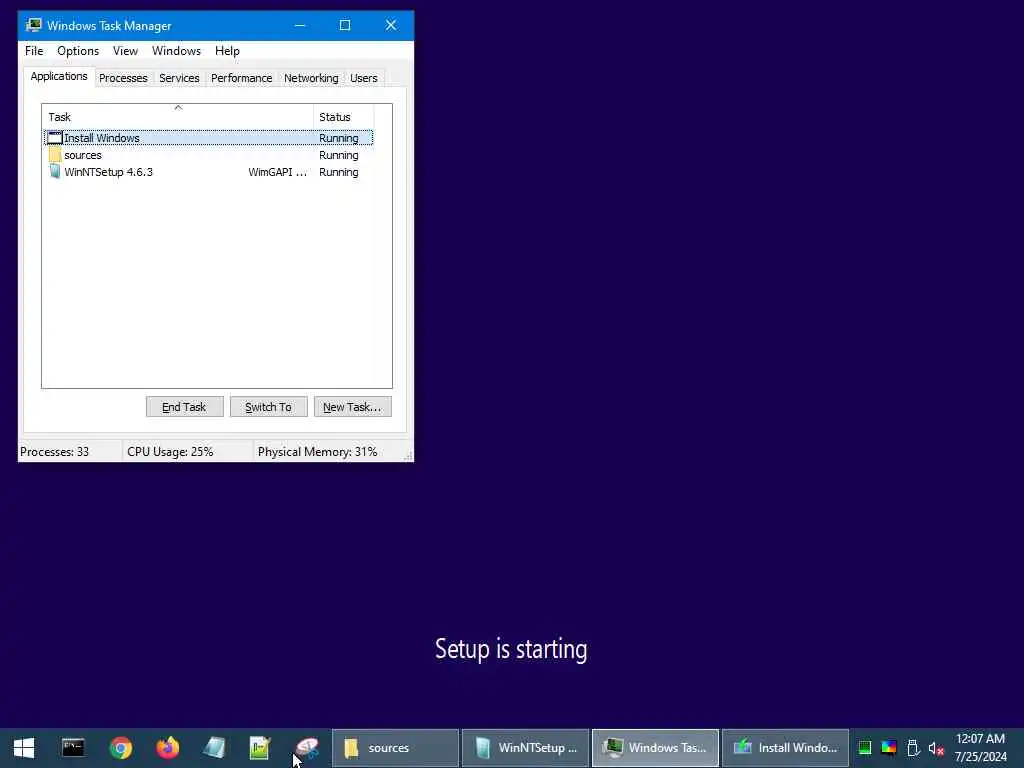This screenshot has width=1024, height=768.
Task: Open the Windows menu in Task Manager
Action: (x=176, y=51)
